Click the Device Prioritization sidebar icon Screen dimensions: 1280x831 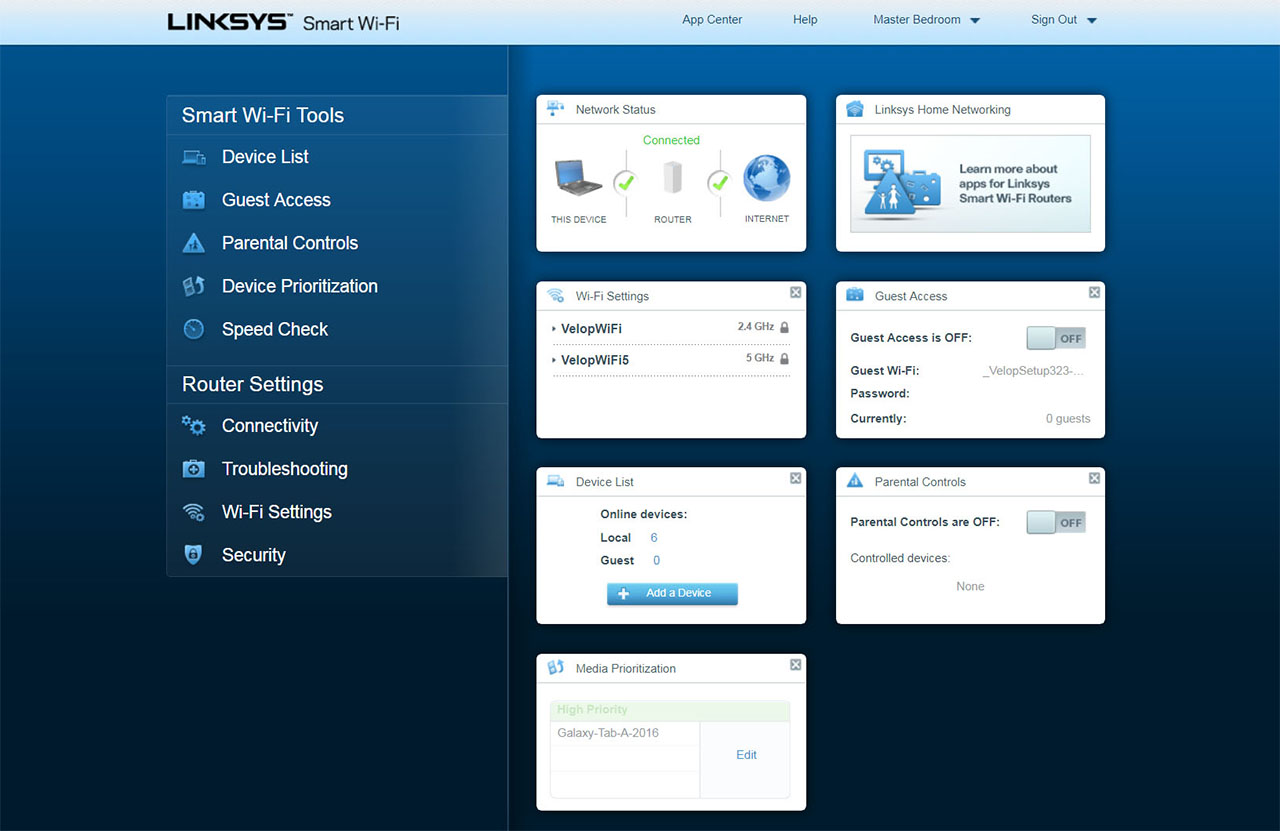pos(194,286)
